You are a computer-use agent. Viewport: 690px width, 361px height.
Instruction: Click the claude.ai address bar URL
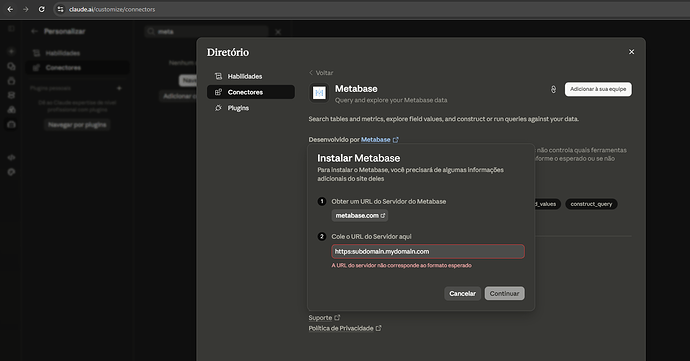point(112,9)
